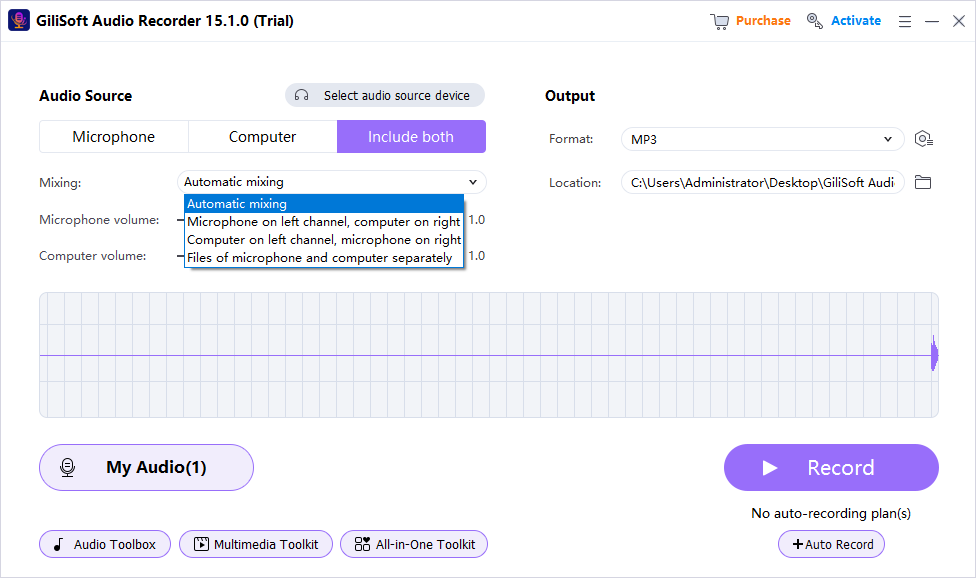
Task: Browse output location folder icon
Action: point(922,182)
